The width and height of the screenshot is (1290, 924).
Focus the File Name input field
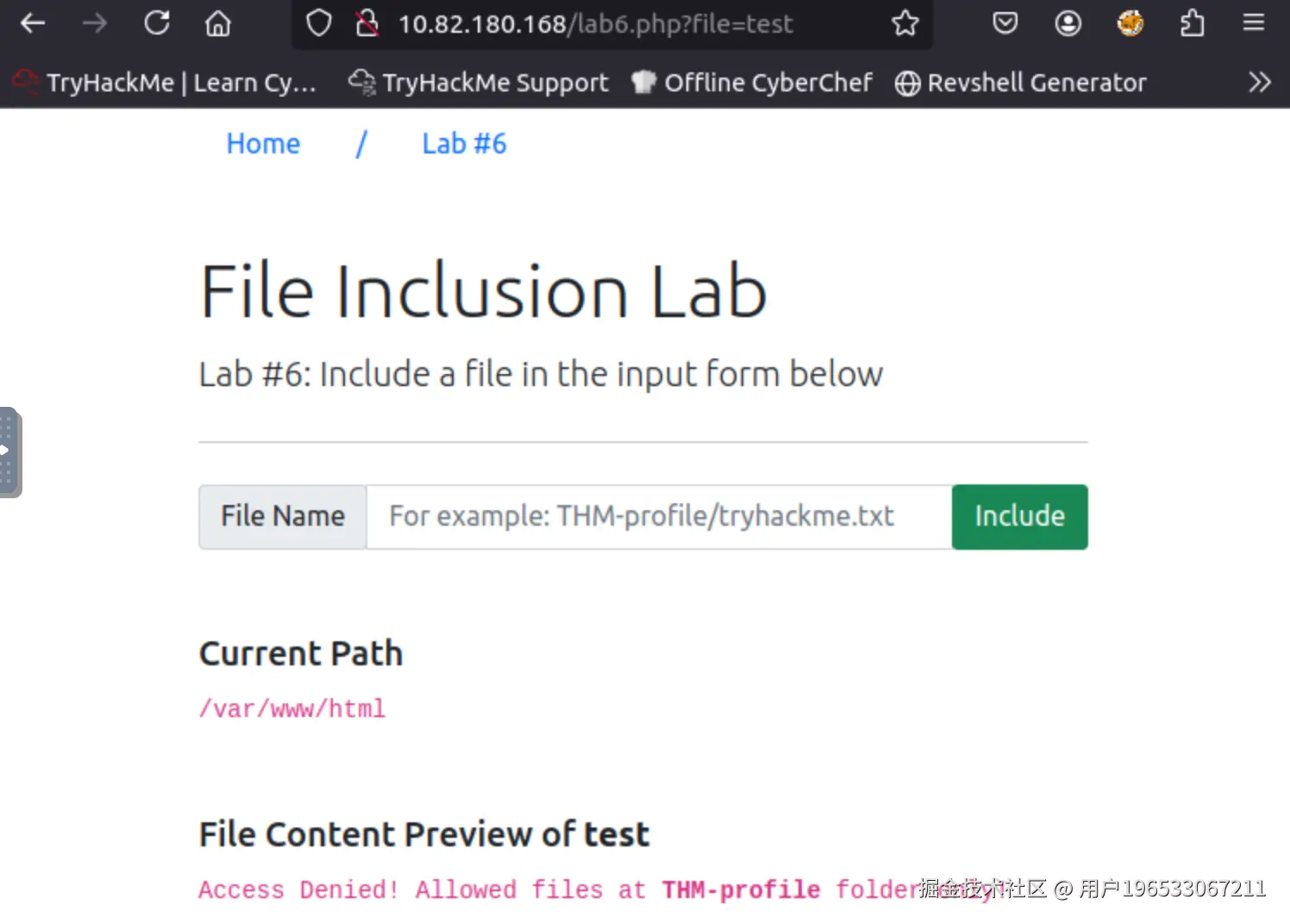pos(659,516)
